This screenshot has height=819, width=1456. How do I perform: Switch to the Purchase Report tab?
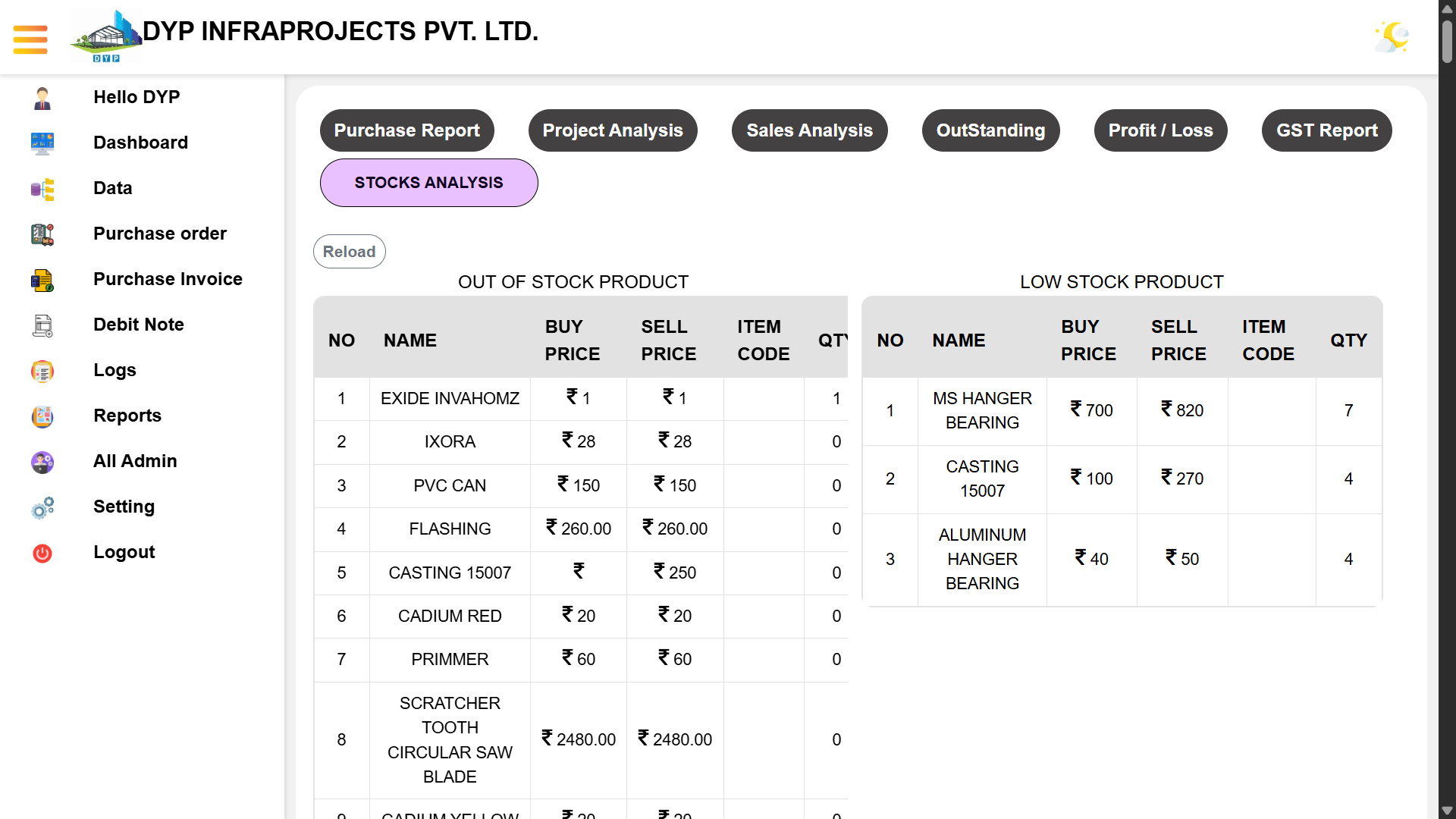[x=407, y=130]
